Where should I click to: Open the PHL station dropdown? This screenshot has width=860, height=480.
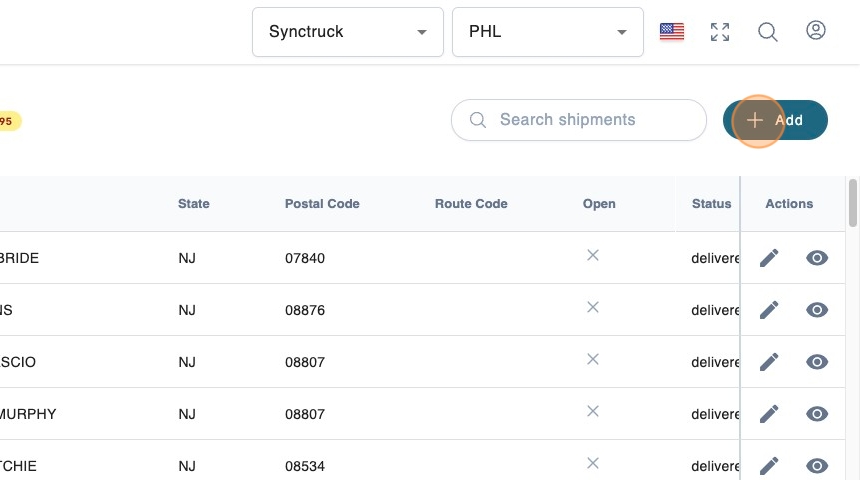coord(547,32)
